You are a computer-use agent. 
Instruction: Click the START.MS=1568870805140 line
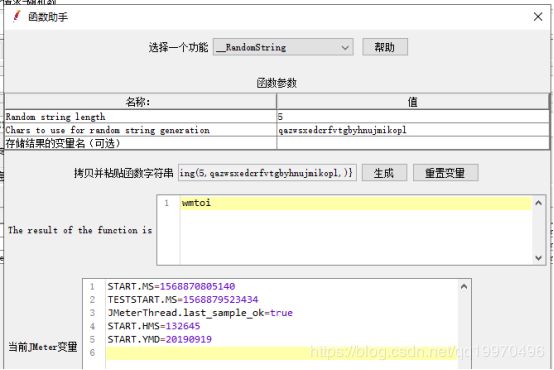point(171,286)
